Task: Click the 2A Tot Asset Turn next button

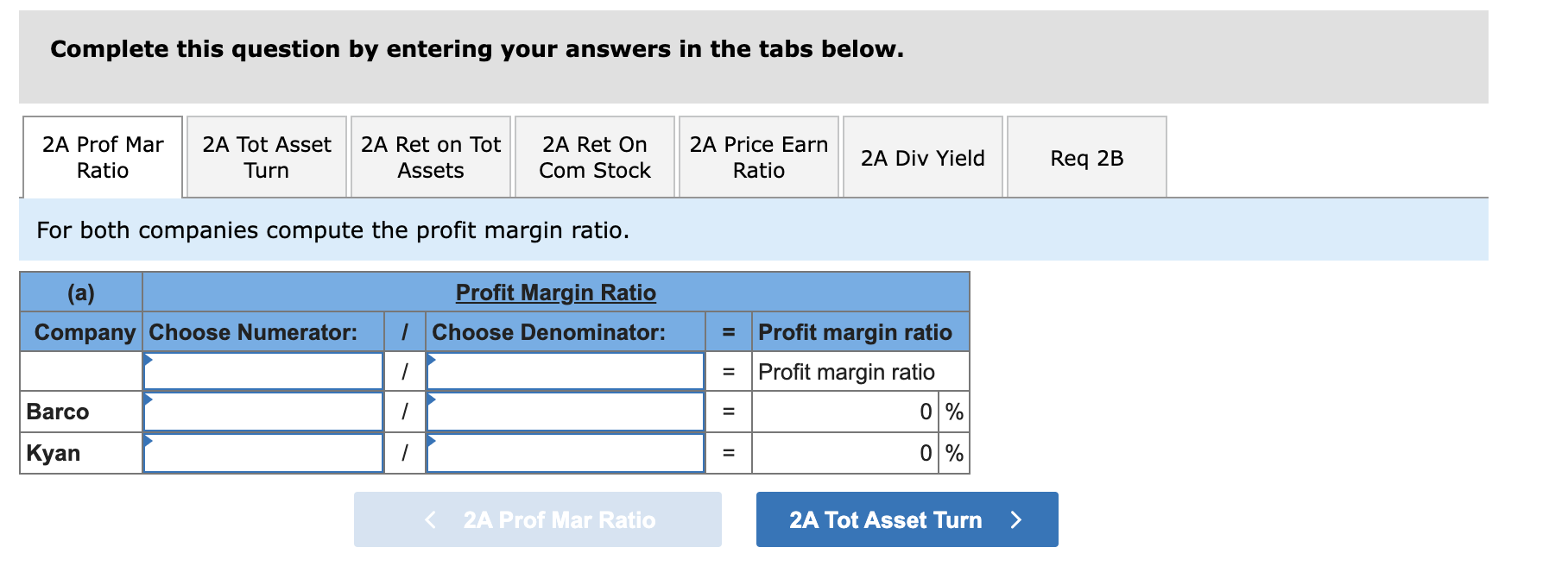Action: coord(907,519)
